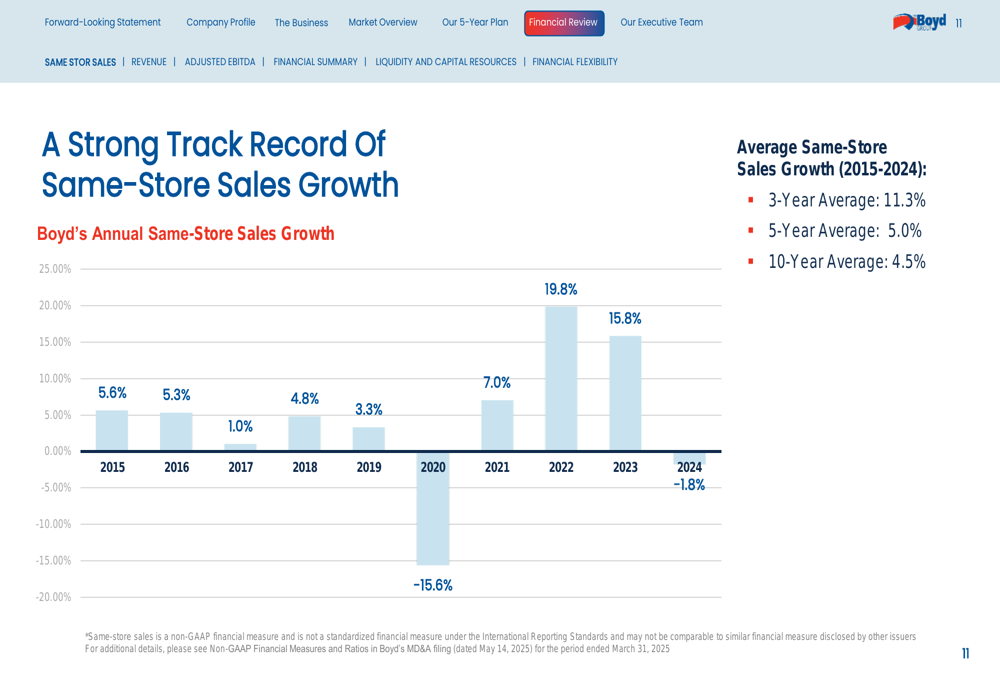Click the '25.00%' y-axis label
1000x685 pixels.
pos(55,269)
